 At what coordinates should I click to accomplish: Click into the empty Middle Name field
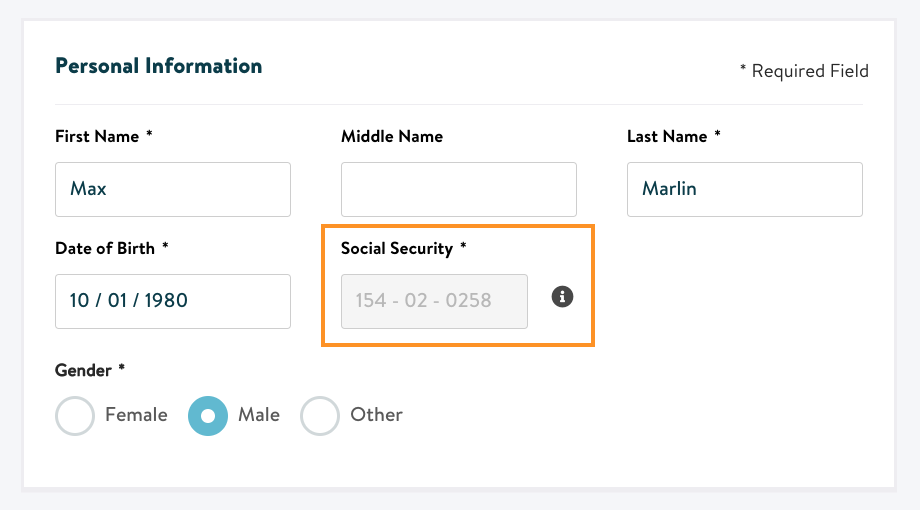pyautogui.click(x=459, y=190)
